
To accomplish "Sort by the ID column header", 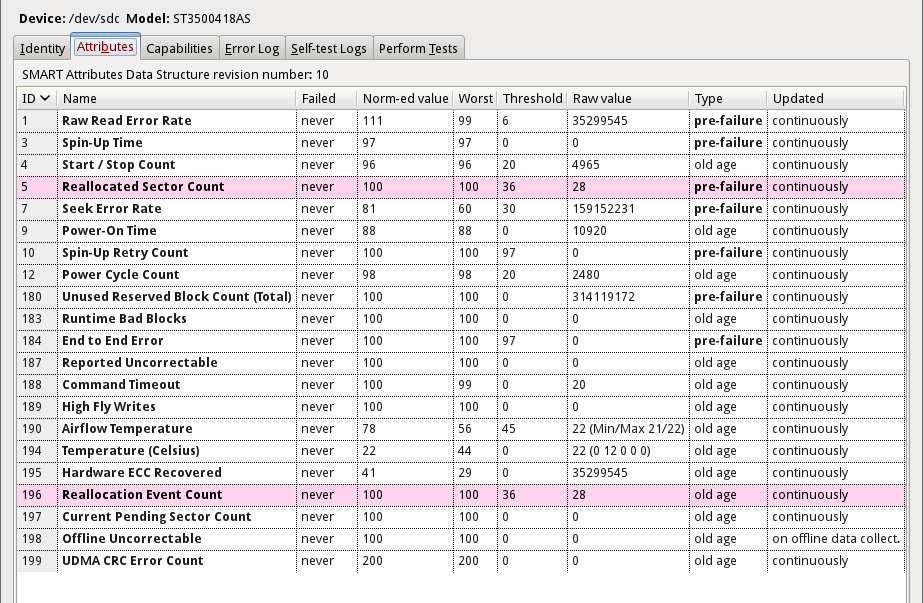I will click(36, 98).
